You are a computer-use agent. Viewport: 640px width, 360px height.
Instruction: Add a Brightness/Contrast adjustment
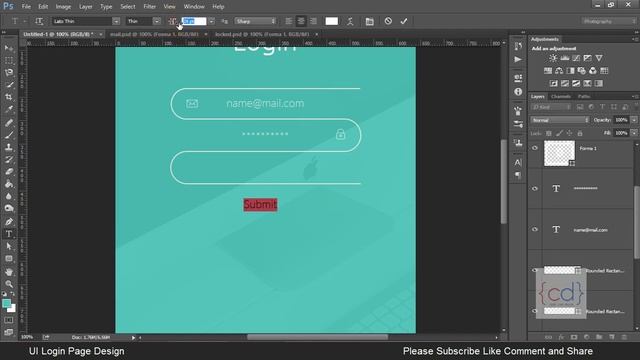[x=553, y=58]
